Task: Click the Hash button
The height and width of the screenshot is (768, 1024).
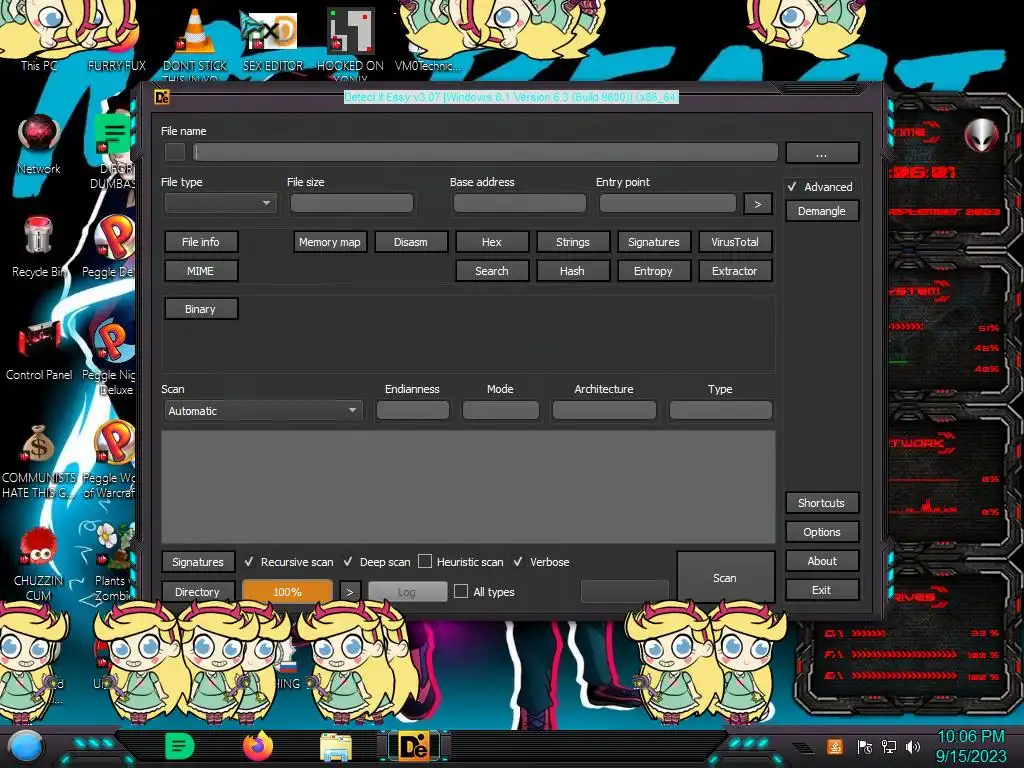Action: 573,271
